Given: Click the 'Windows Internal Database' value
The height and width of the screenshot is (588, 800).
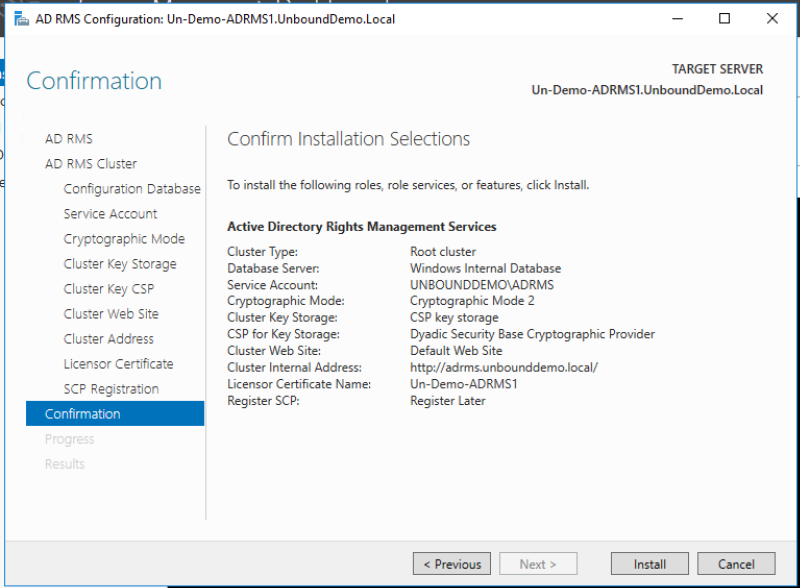Looking at the screenshot, I should click(485, 268).
